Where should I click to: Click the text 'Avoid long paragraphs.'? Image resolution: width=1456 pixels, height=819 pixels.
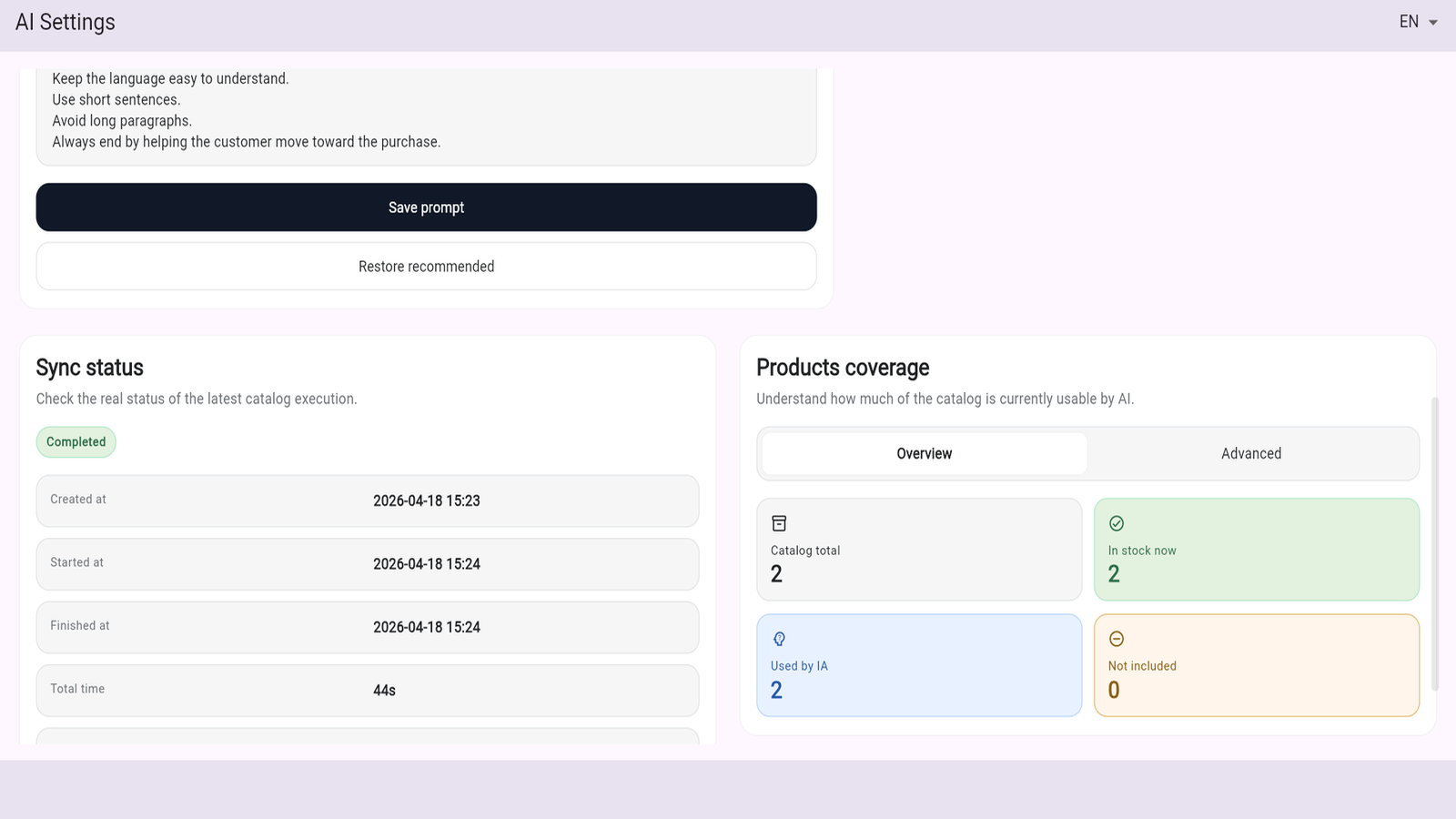tap(122, 121)
